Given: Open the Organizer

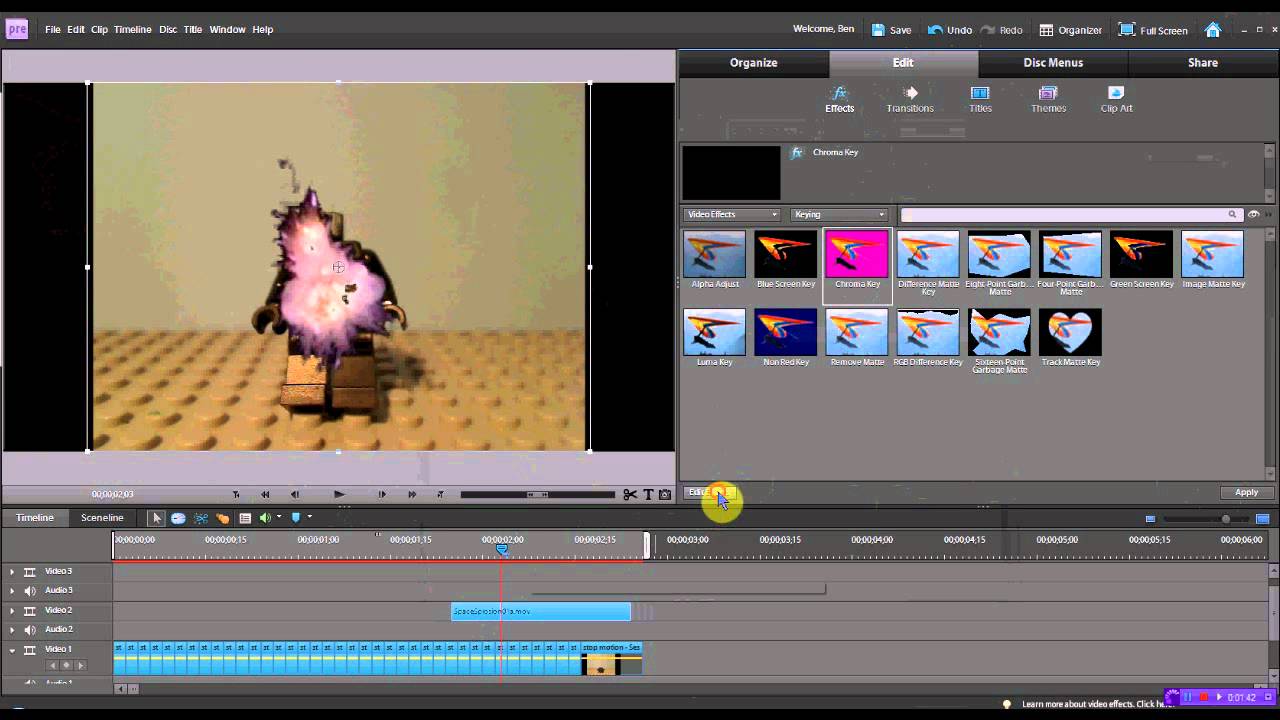Looking at the screenshot, I should coord(1070,30).
